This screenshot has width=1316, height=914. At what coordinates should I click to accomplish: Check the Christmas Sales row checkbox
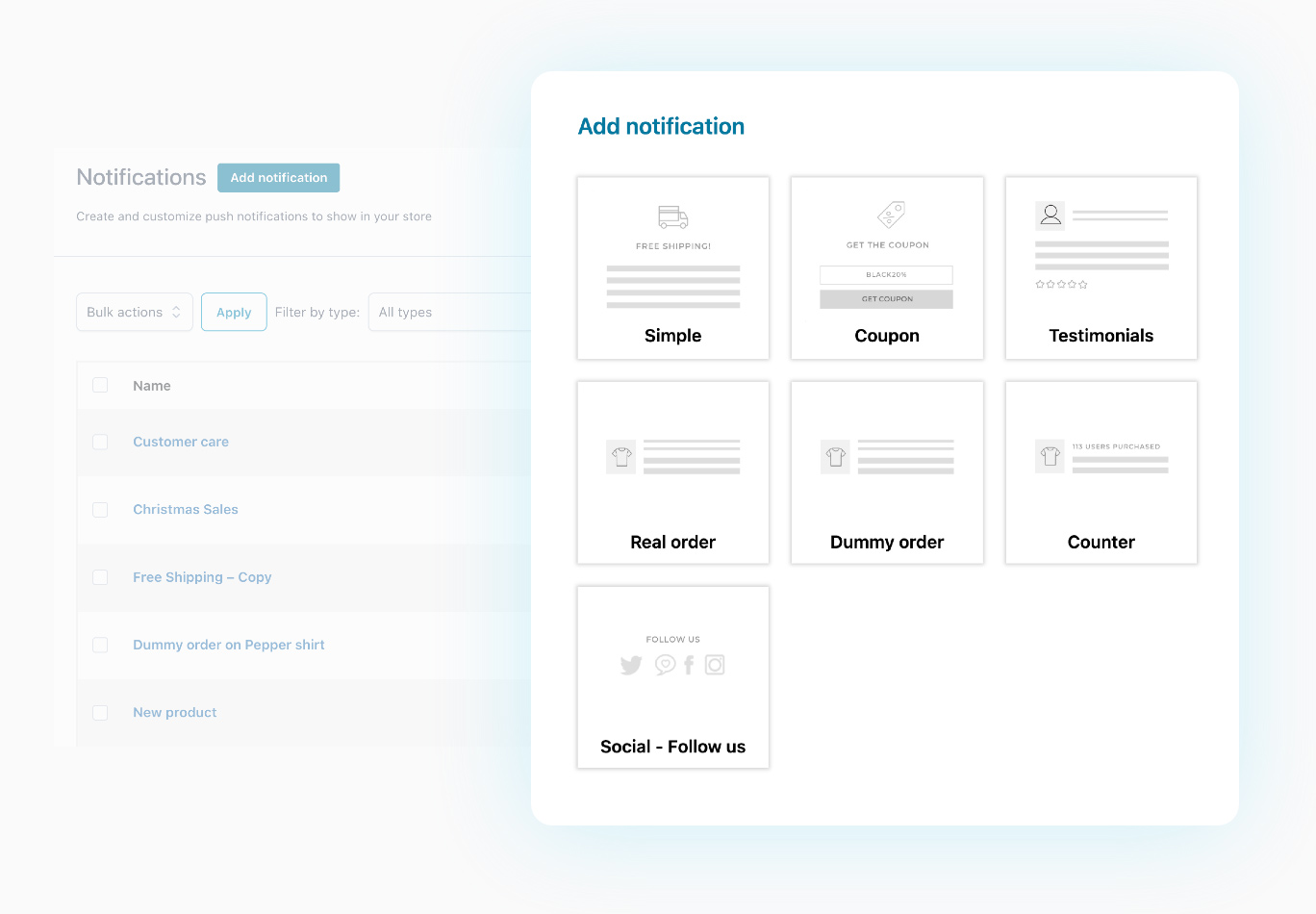(x=100, y=510)
